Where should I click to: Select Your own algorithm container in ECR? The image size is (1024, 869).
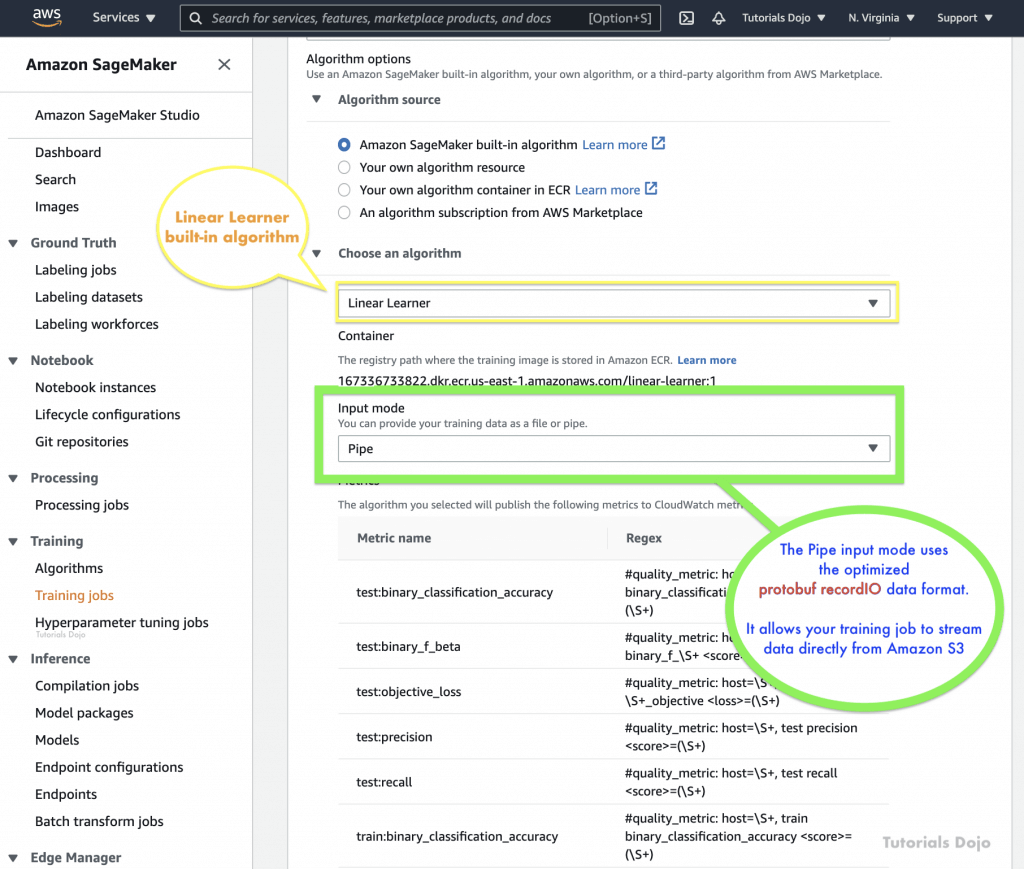tap(344, 190)
